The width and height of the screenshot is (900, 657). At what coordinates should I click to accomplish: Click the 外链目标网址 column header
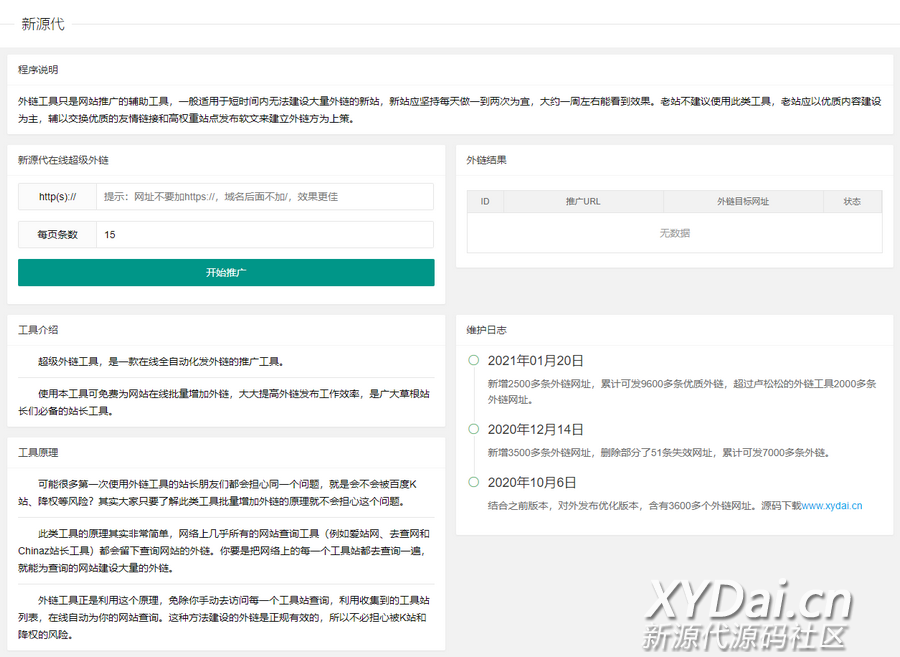click(742, 201)
